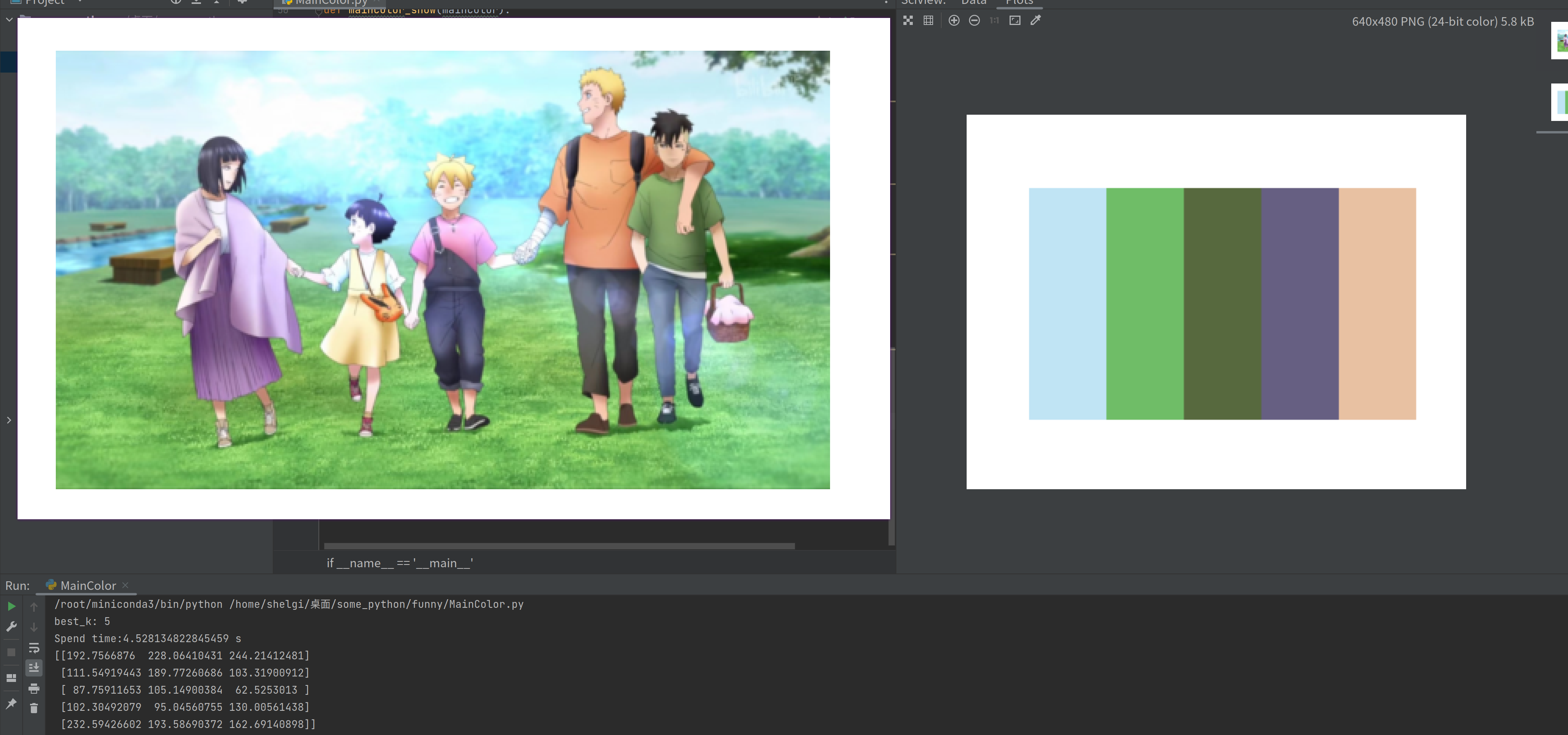Screen dimensions: 1568x735
Task: Rerun MainColor with green play button
Action: pos(11,606)
